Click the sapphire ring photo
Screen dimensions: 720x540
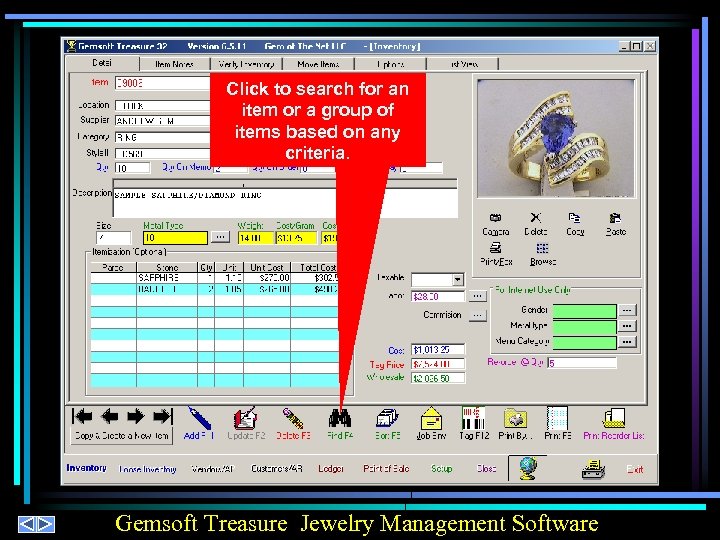click(x=556, y=138)
